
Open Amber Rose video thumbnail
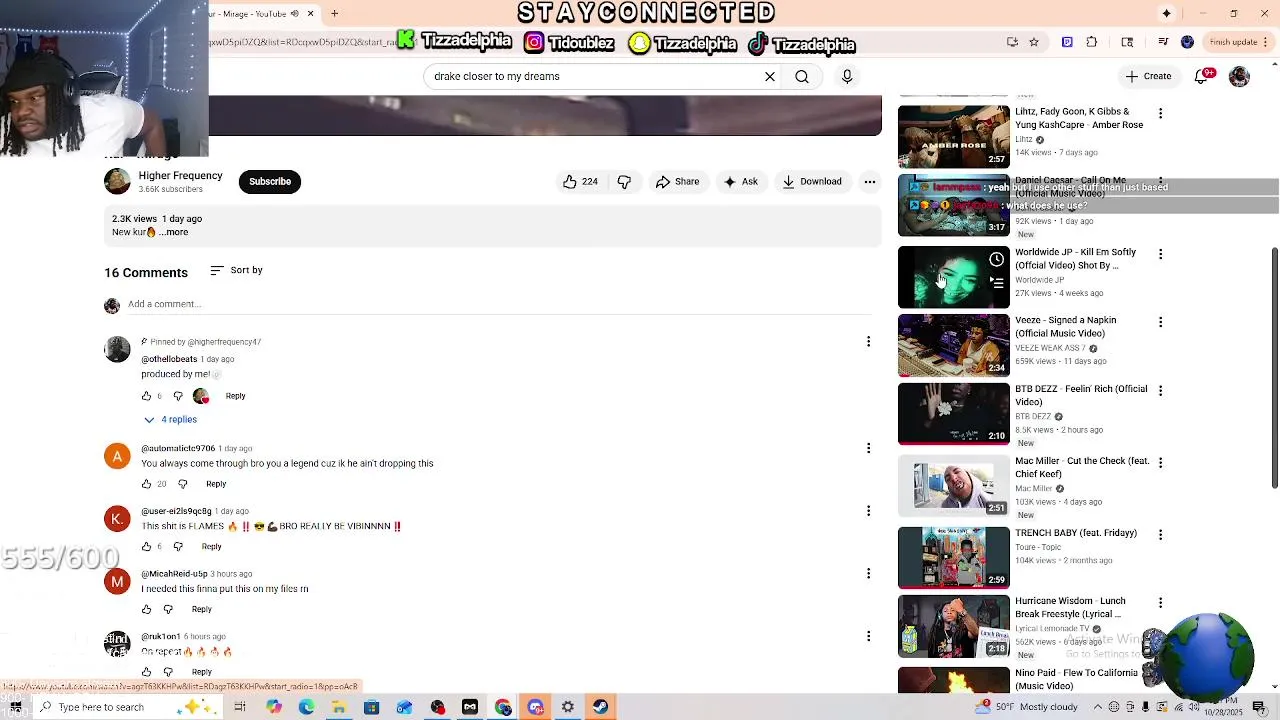tap(954, 136)
